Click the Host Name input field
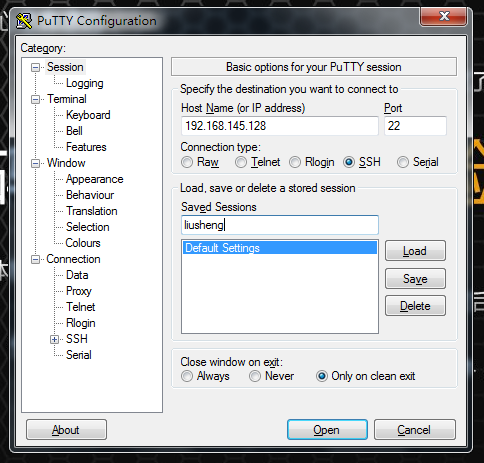This screenshot has width=484, height=463. (x=280, y=126)
